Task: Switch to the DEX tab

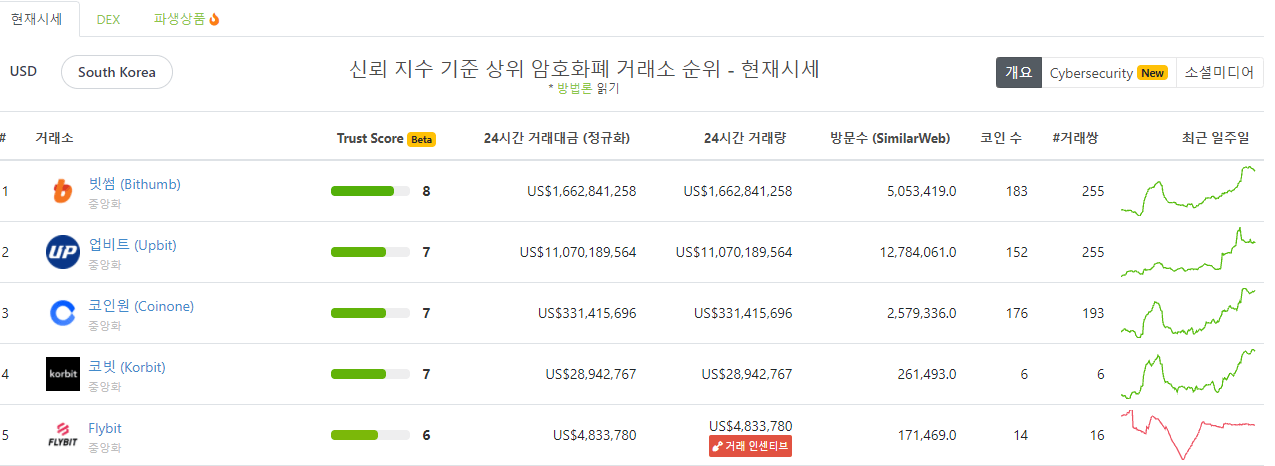Action: [109, 19]
